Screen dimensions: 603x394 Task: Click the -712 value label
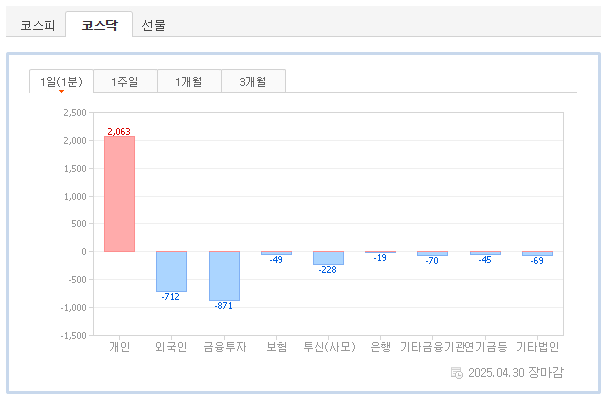[x=170, y=296]
